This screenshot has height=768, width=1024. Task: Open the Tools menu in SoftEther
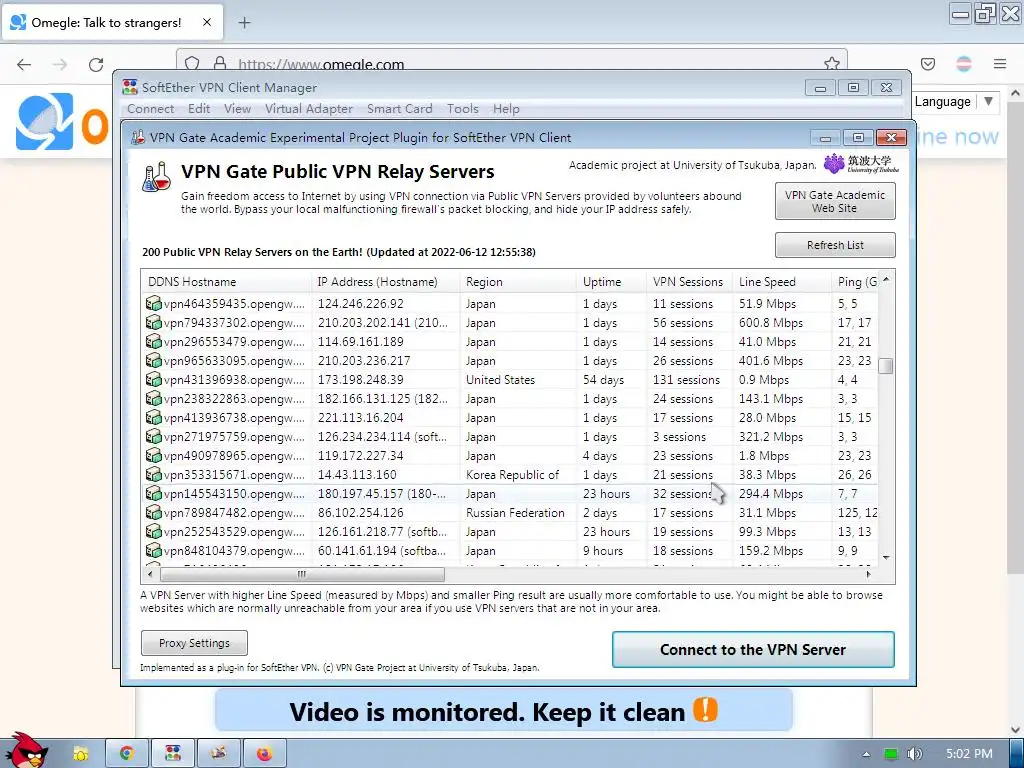click(x=463, y=108)
